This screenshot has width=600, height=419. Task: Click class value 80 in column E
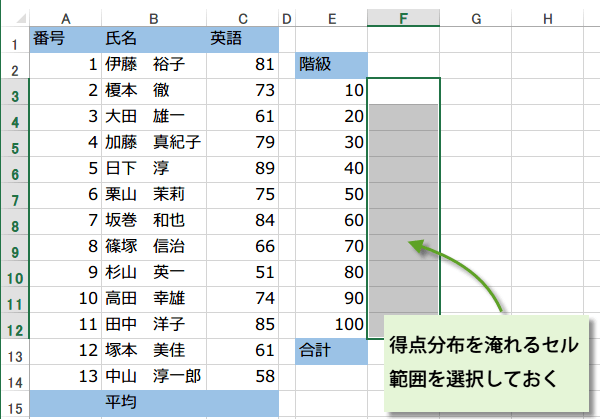pos(331,274)
